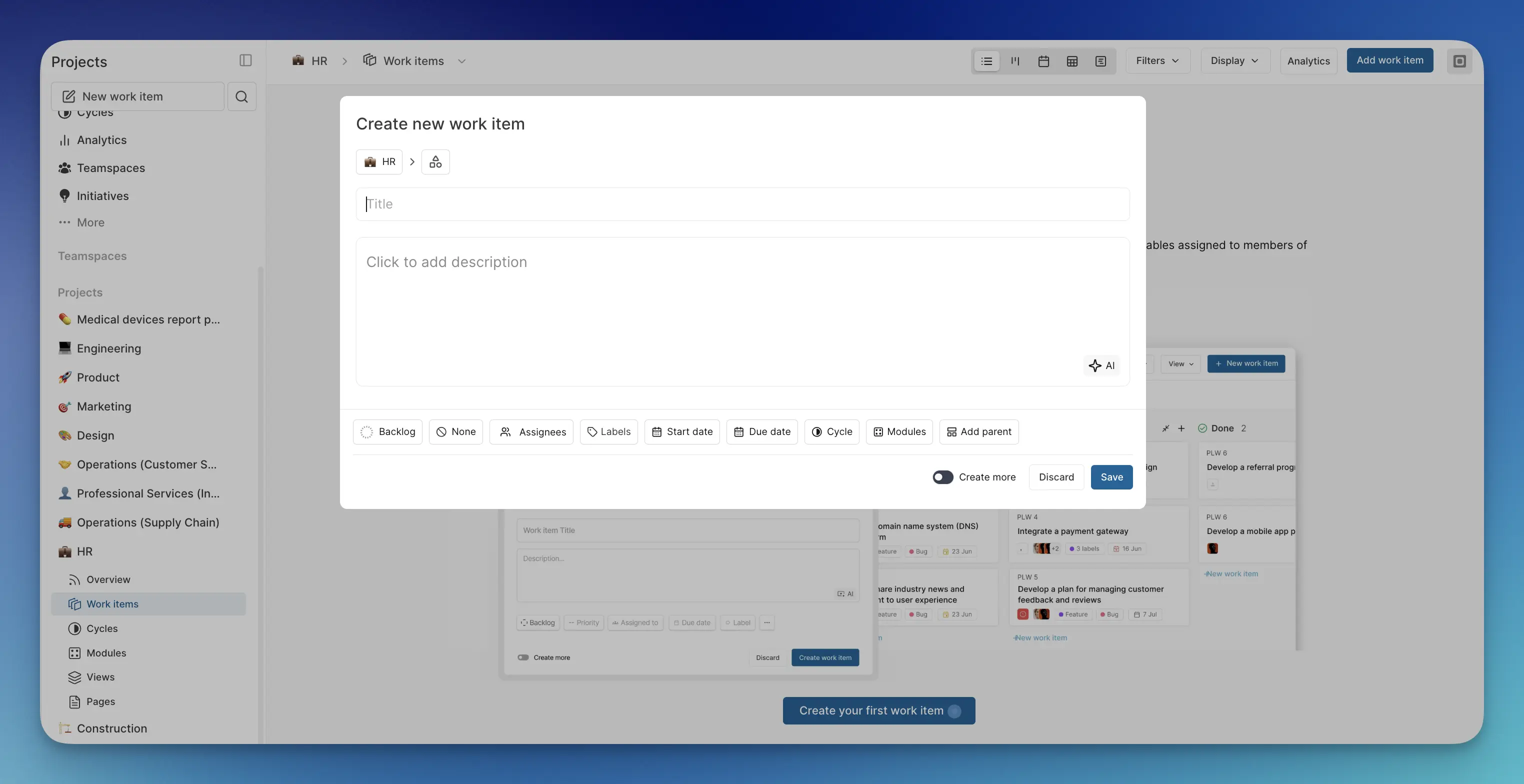Click the Add work item button
The width and height of the screenshot is (1524, 784).
point(1389,60)
